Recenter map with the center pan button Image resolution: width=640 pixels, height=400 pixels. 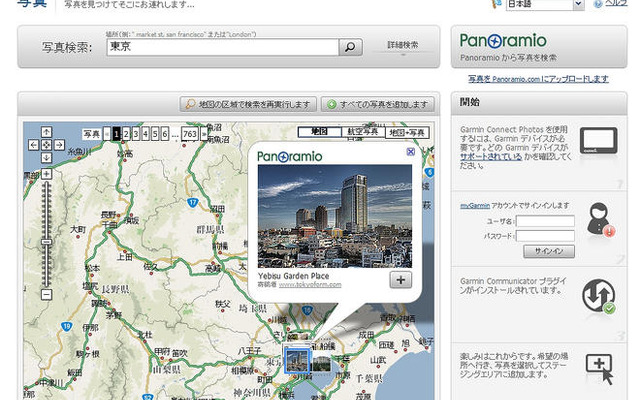click(47, 145)
